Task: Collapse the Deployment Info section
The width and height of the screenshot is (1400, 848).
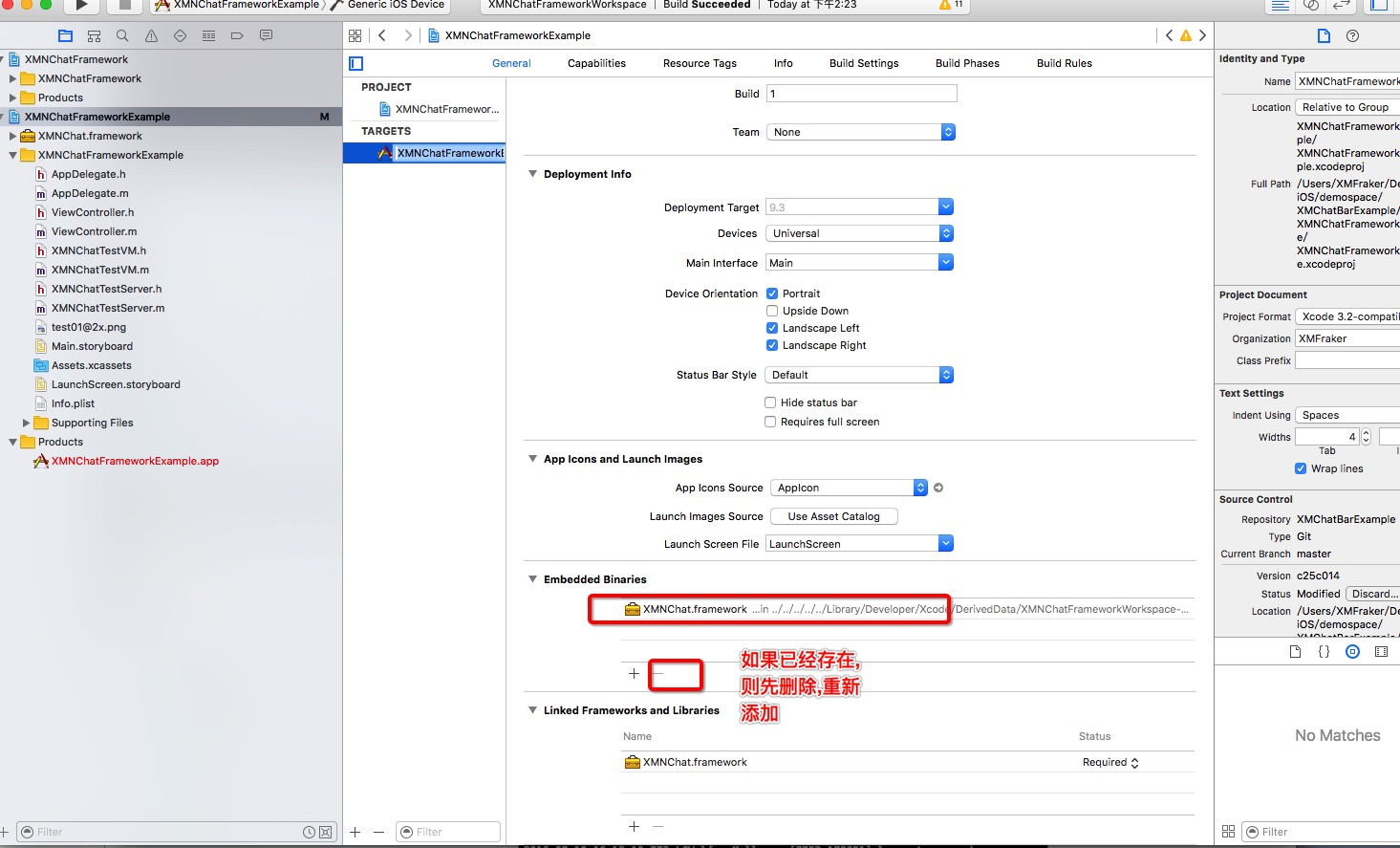Action: pyautogui.click(x=533, y=174)
